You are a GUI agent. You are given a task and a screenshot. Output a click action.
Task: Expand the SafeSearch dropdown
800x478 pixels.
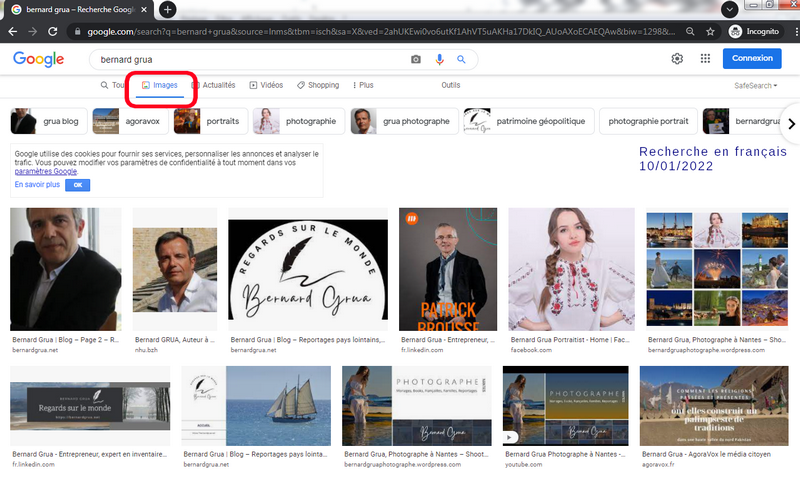[754, 86]
